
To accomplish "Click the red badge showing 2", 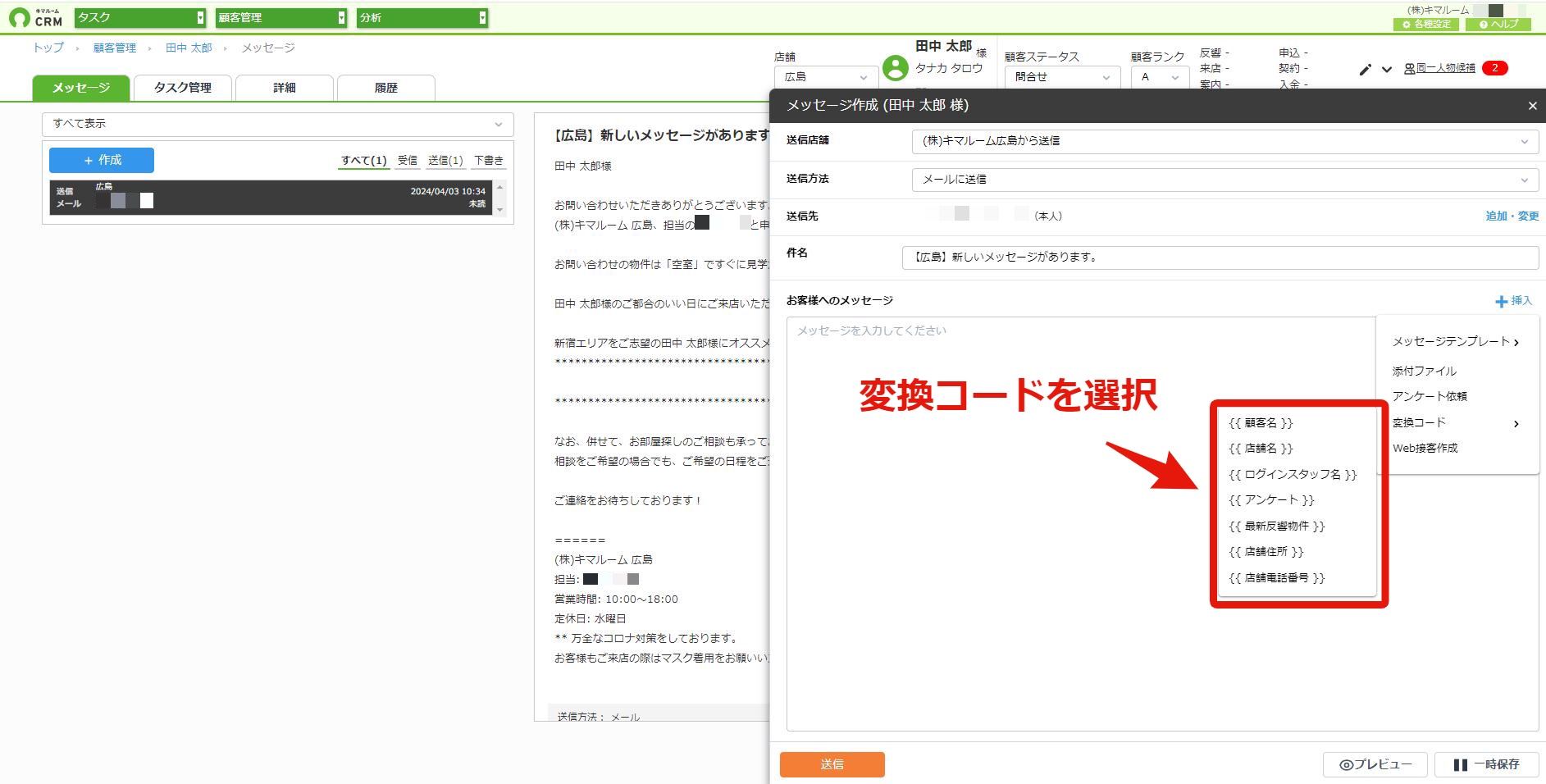I will point(1495,68).
